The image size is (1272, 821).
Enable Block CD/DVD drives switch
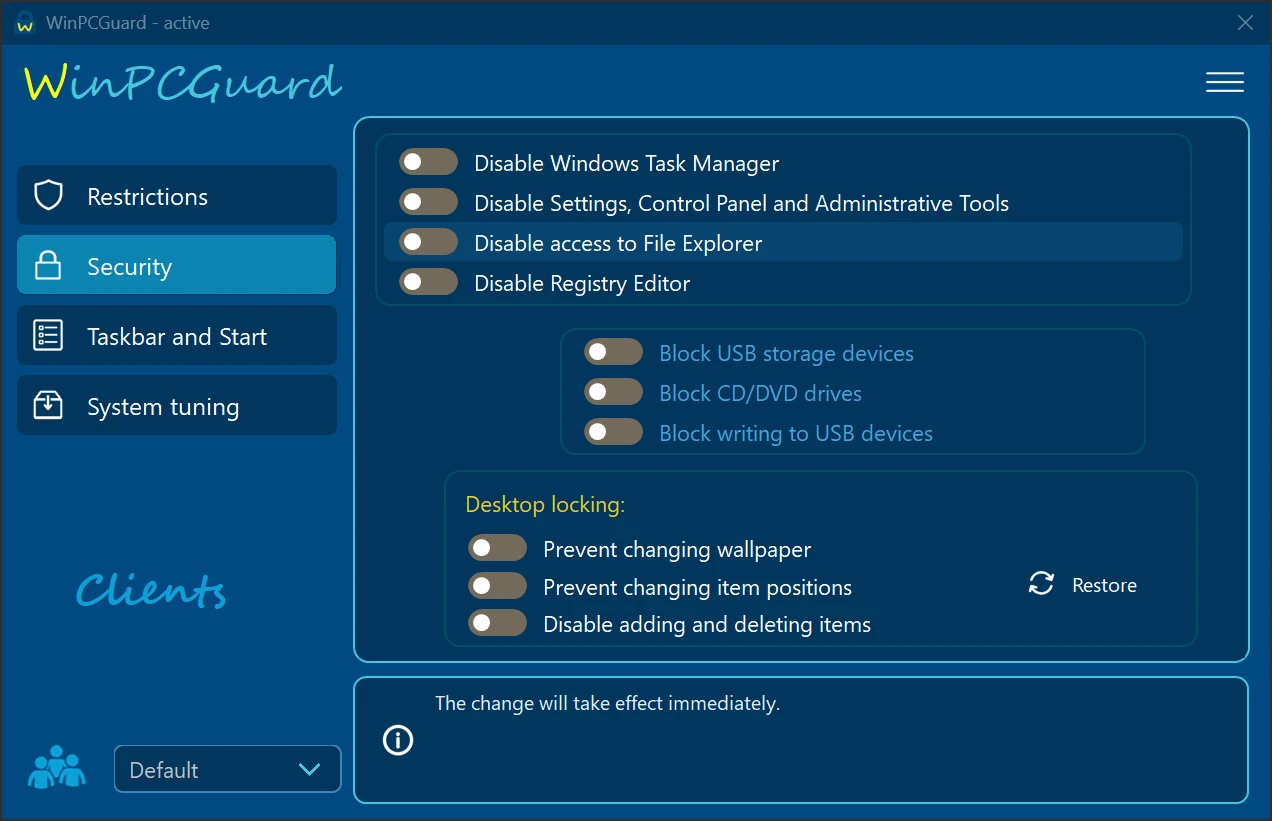tap(613, 392)
